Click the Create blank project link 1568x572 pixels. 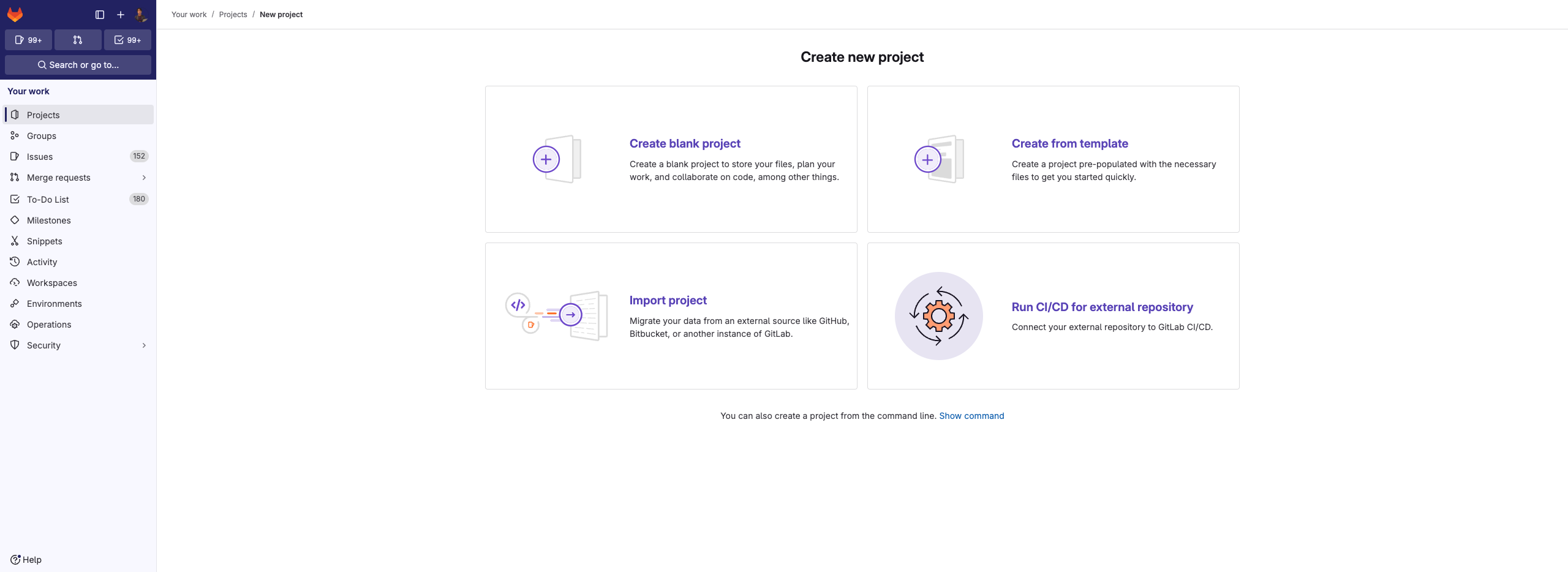685,143
